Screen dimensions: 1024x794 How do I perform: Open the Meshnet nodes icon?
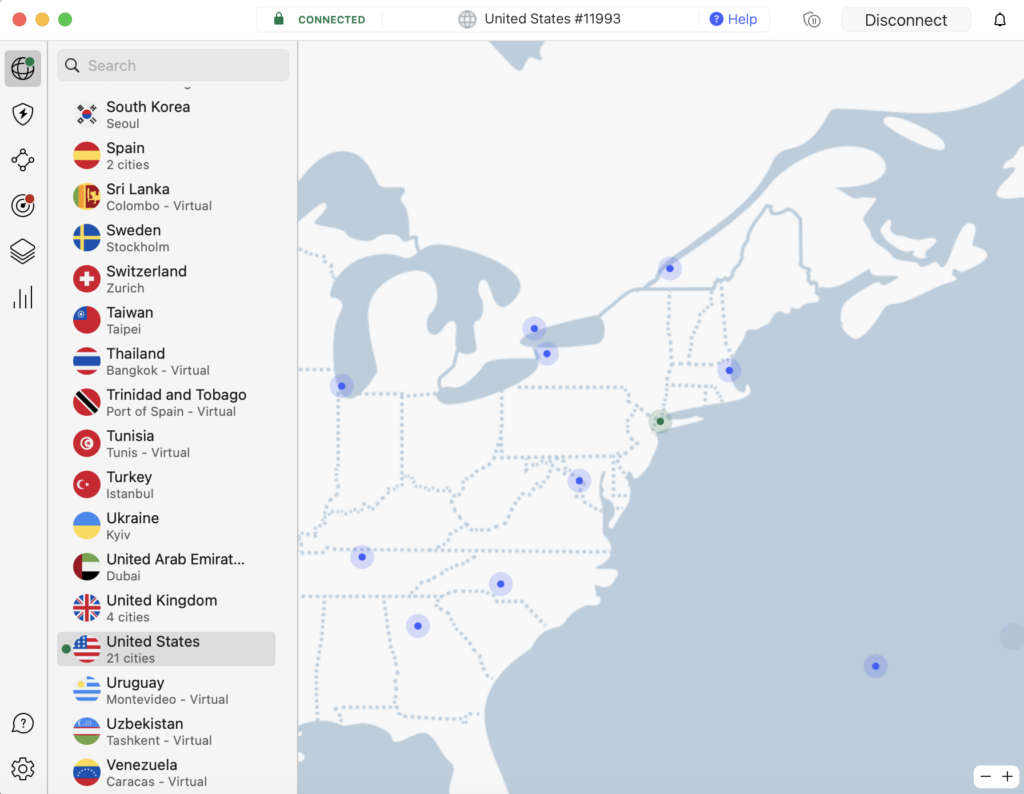(23, 160)
